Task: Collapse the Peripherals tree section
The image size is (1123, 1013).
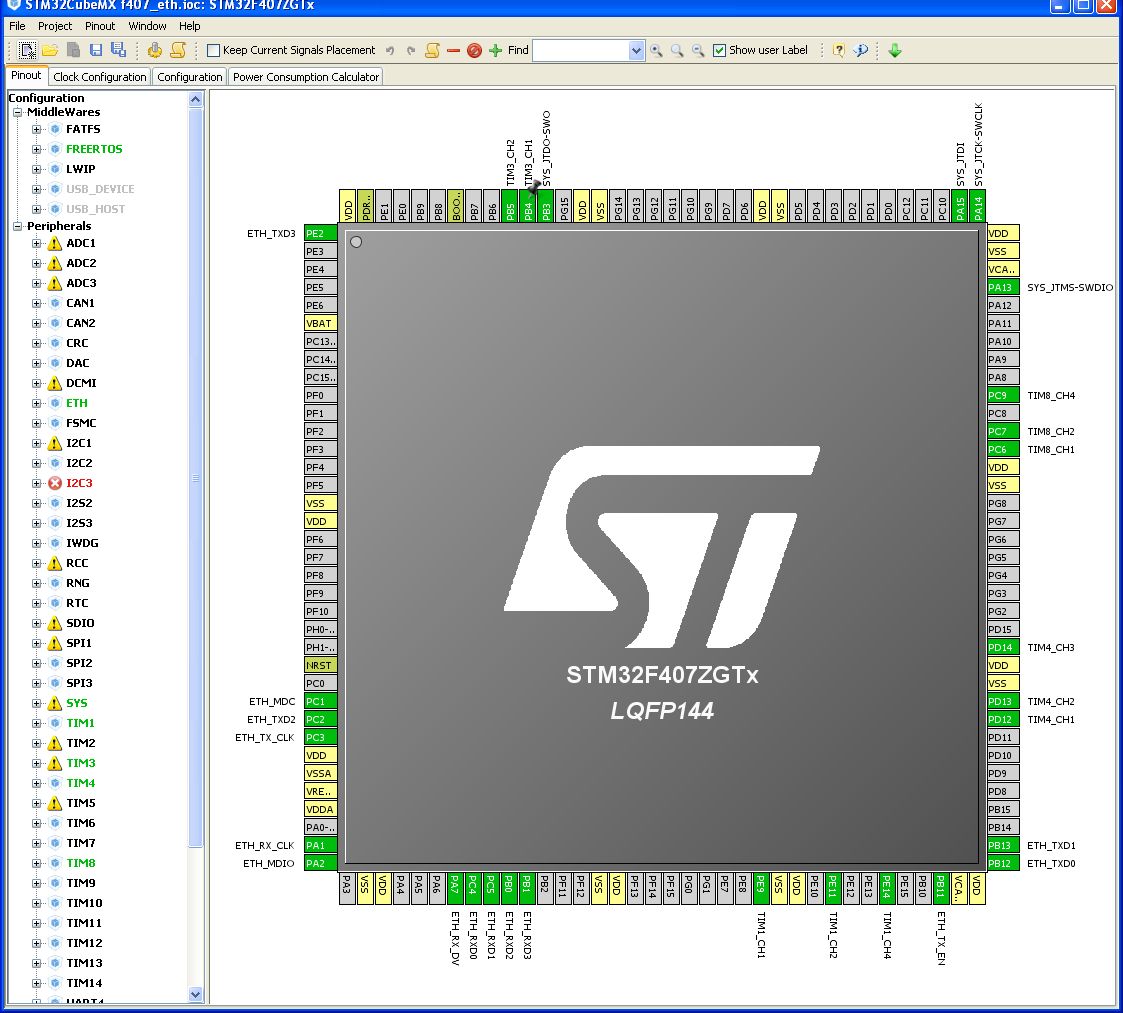Action: pos(18,226)
